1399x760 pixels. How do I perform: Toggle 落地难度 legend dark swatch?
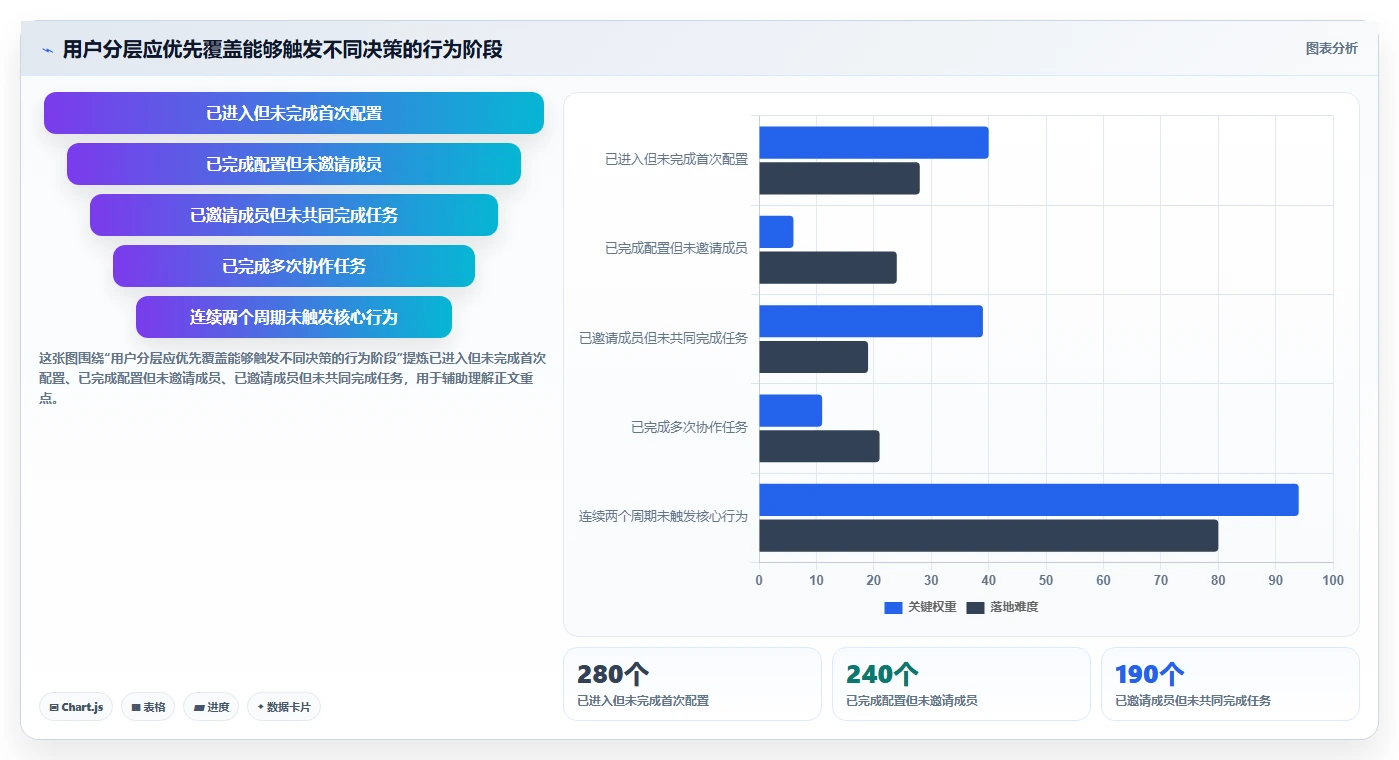tap(976, 607)
